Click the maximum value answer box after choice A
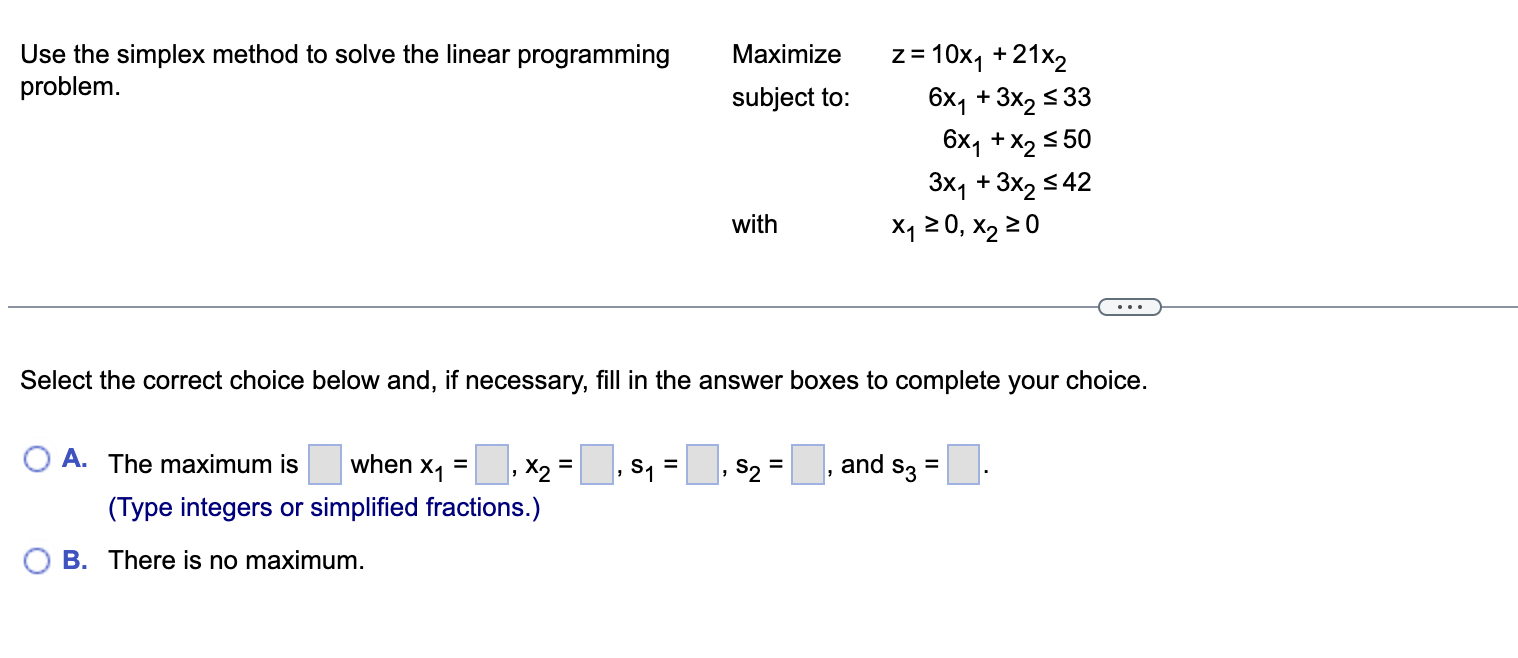Screen dimensions: 1518x658 tap(324, 463)
